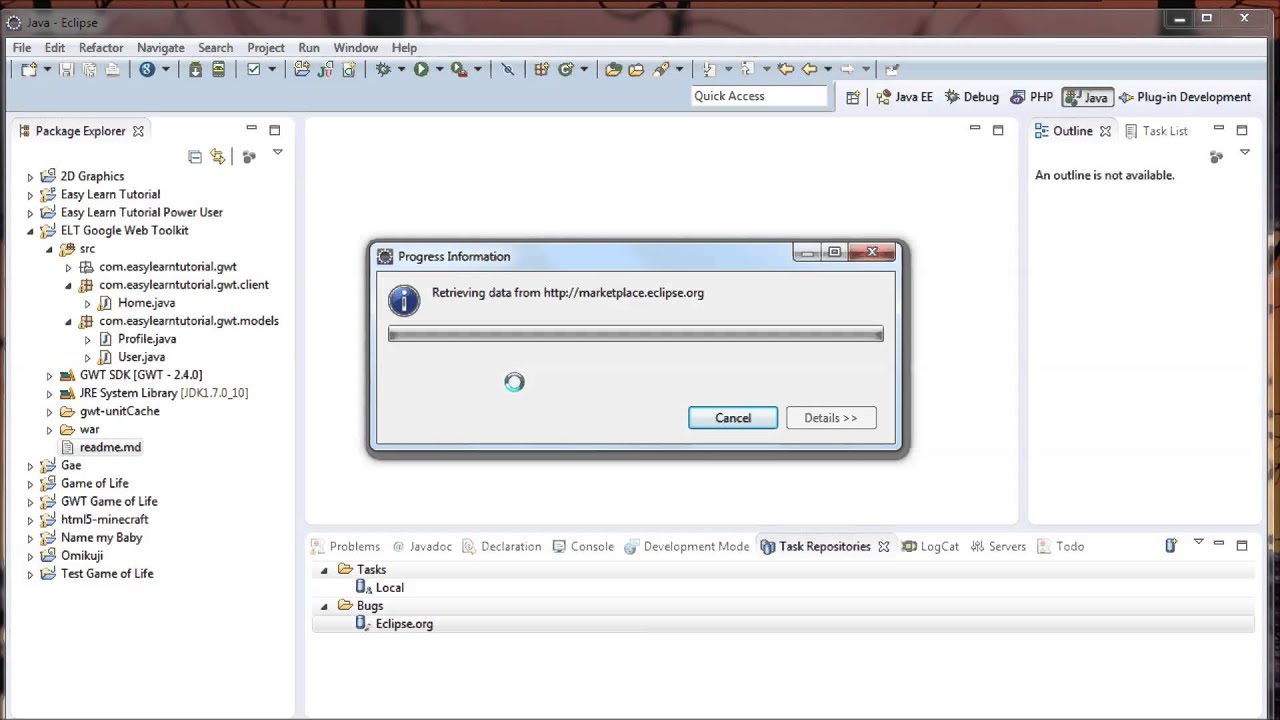Image resolution: width=1280 pixels, height=720 pixels.
Task: Click Details in the Progress Information dialog
Action: pos(831,418)
